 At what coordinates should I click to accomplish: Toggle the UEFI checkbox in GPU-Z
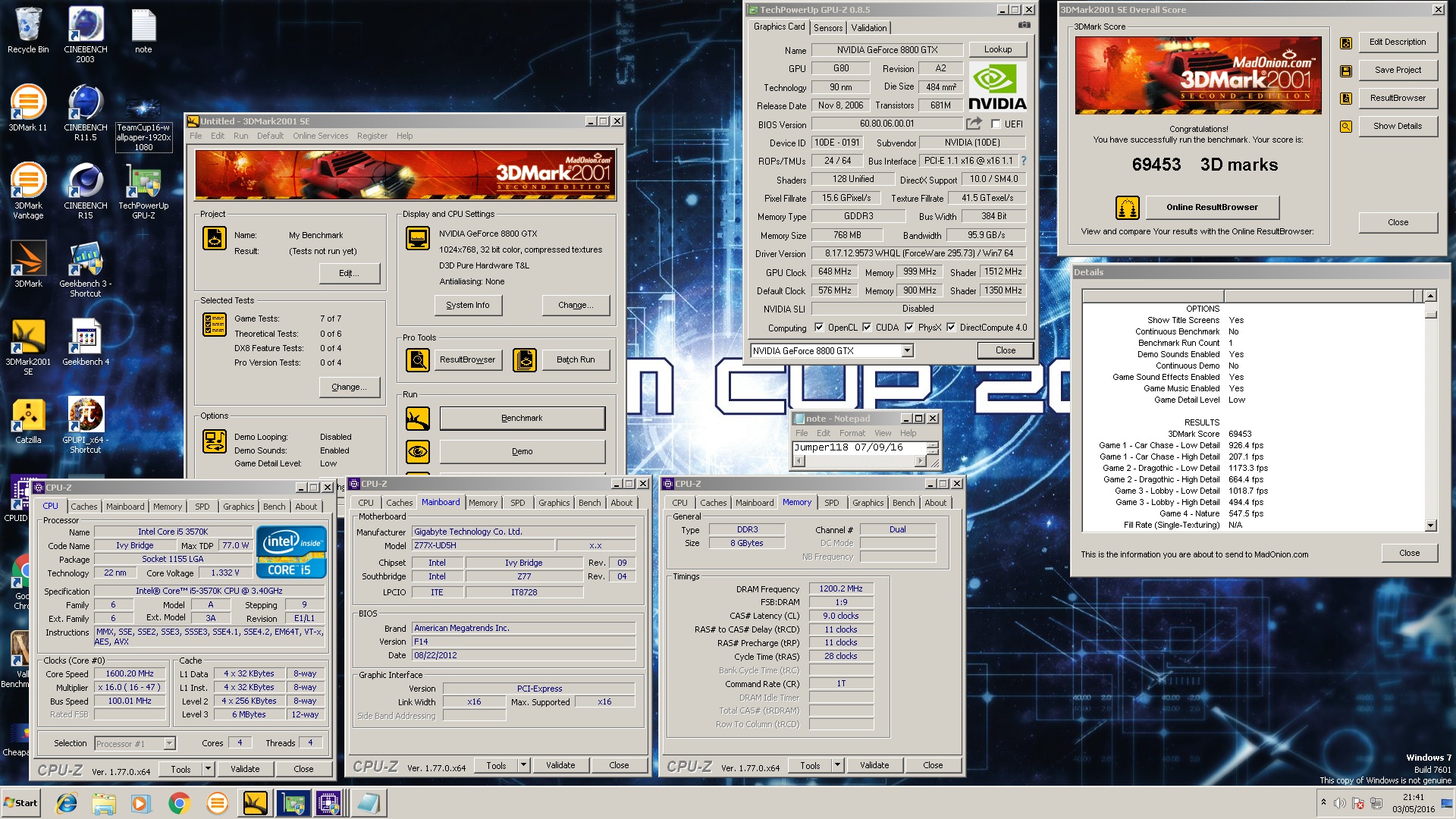(996, 124)
